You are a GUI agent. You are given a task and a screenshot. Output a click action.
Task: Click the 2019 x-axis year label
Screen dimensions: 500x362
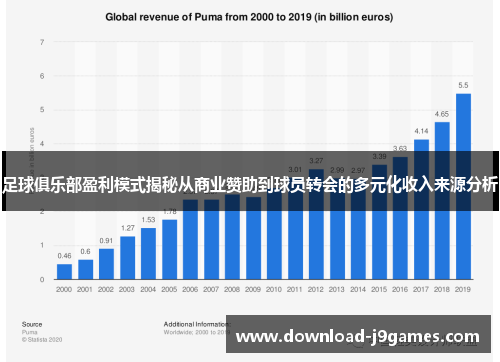coord(463,289)
